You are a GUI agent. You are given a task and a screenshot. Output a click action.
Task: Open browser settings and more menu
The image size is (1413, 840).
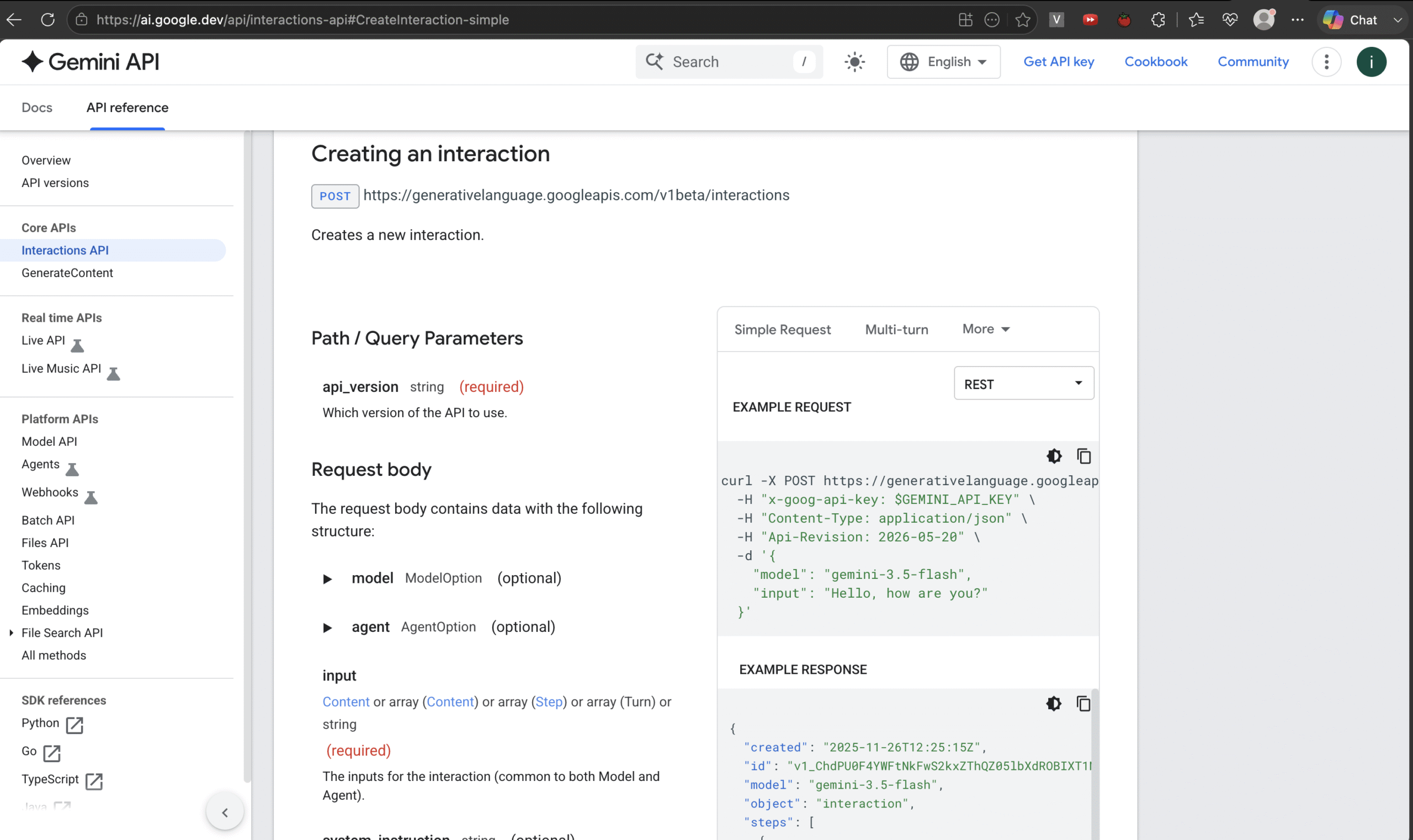coord(1298,20)
